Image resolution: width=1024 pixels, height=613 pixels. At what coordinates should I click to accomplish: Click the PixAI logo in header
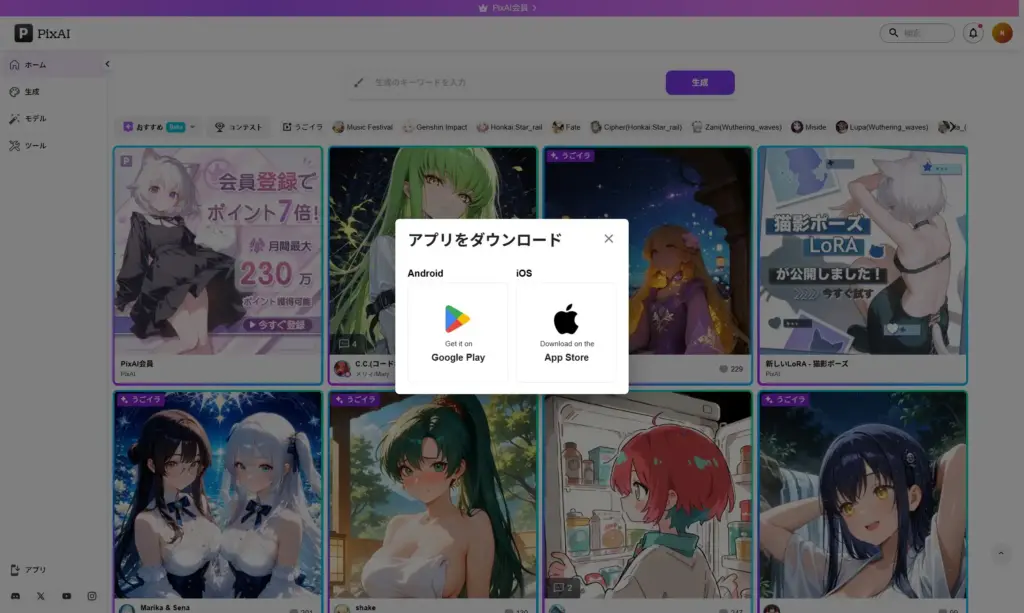coord(42,33)
